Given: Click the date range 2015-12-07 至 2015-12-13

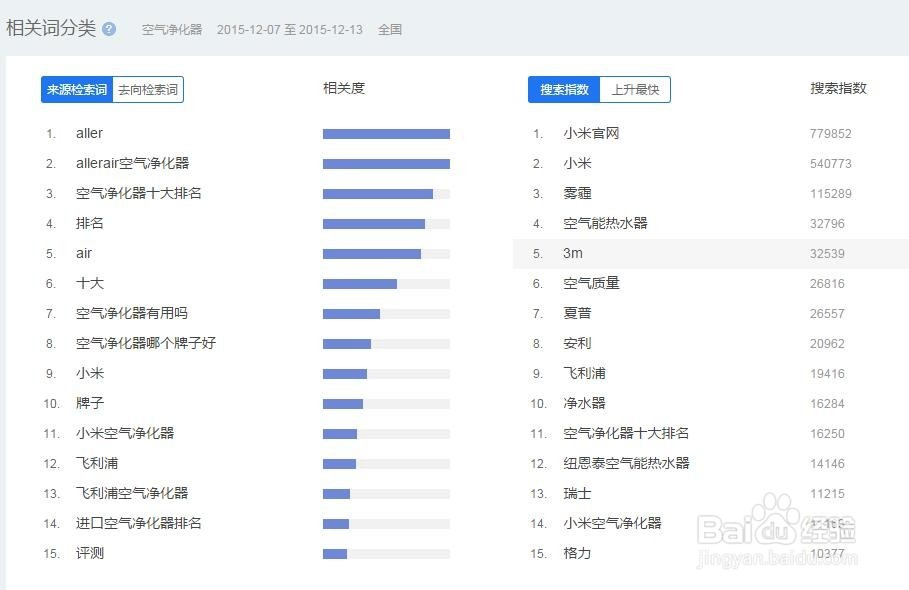Looking at the screenshot, I should click(290, 30).
